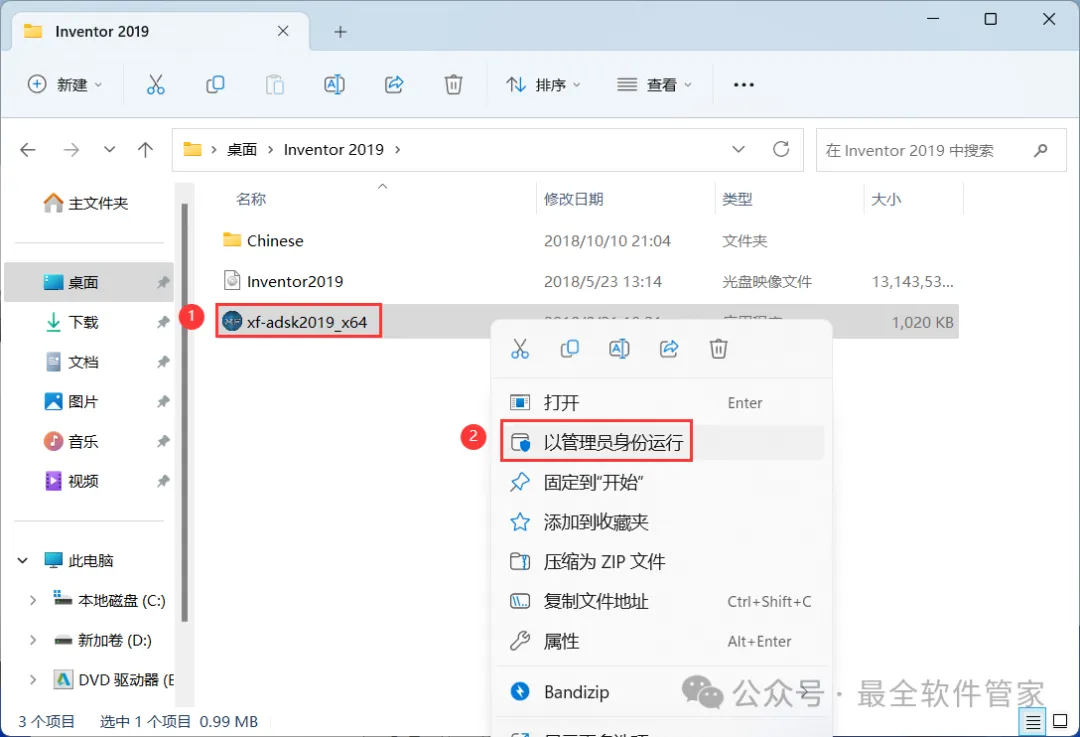Choose 以管理员身份运行 from context menu
1080x737 pixels.
point(661,442)
